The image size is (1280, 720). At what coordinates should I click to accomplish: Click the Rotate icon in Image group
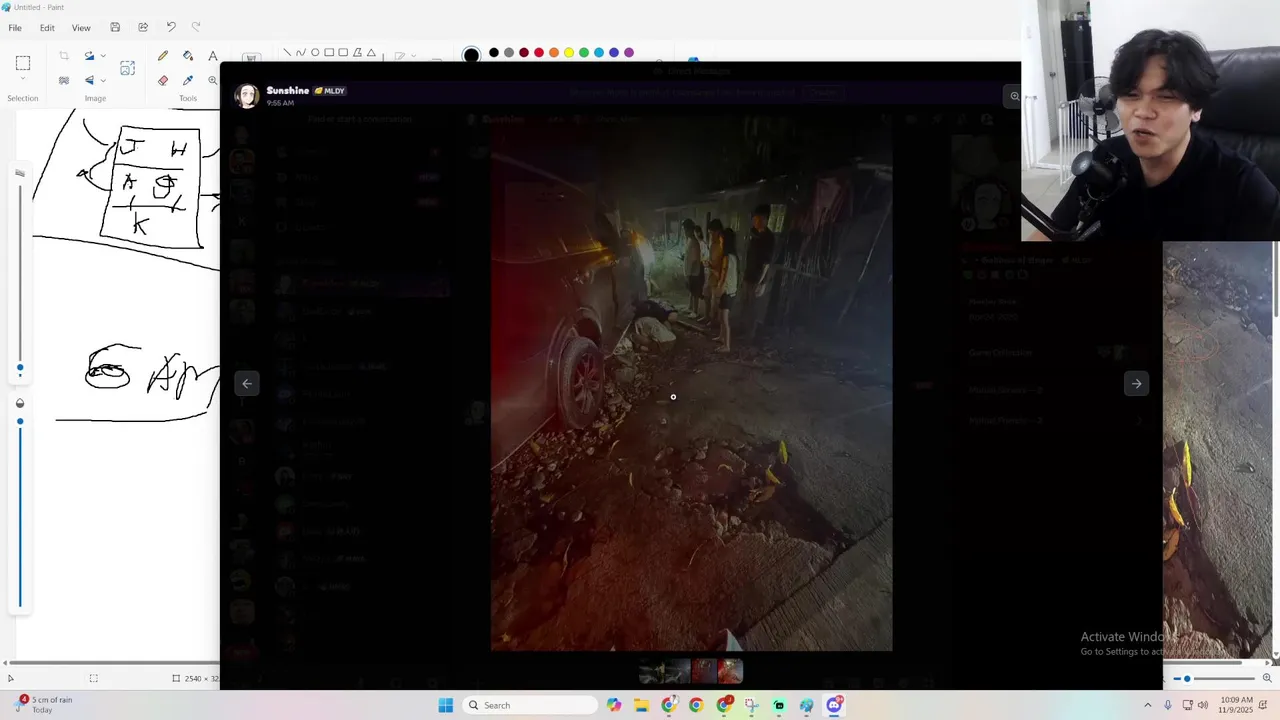coord(89,56)
